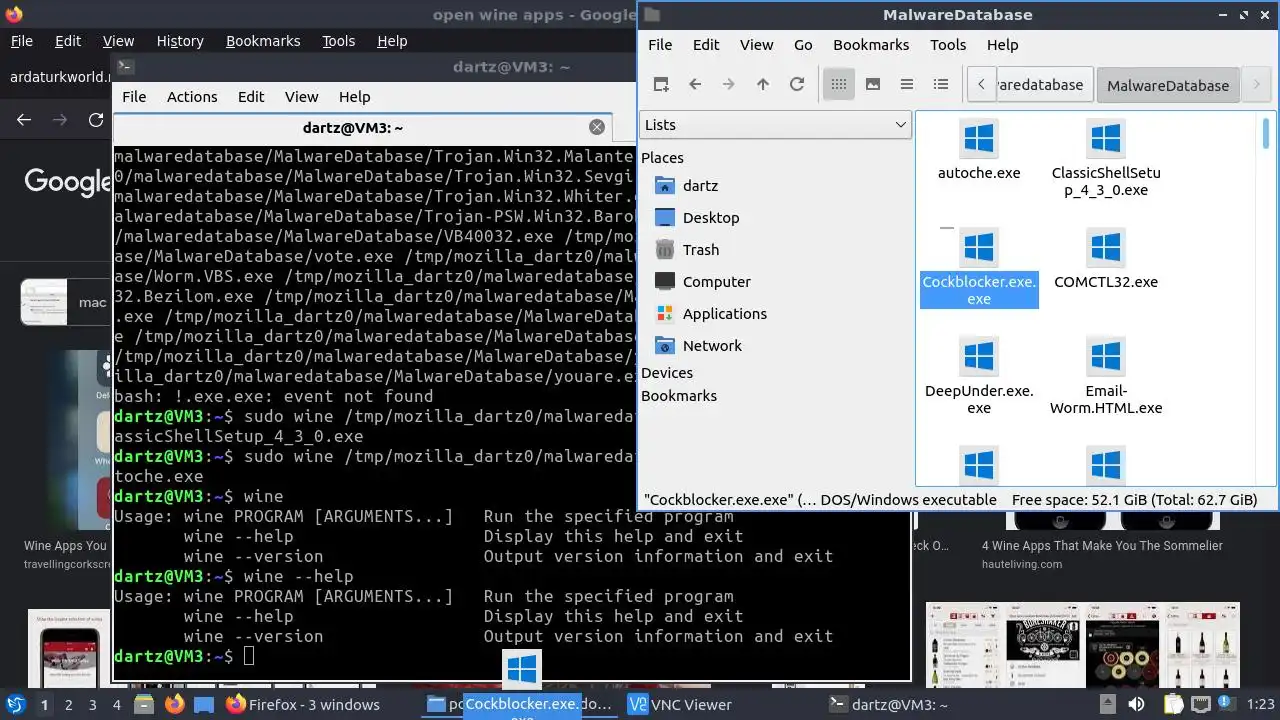This screenshot has height=720, width=1280.
Task: Open the terminal View menu
Action: point(301,97)
